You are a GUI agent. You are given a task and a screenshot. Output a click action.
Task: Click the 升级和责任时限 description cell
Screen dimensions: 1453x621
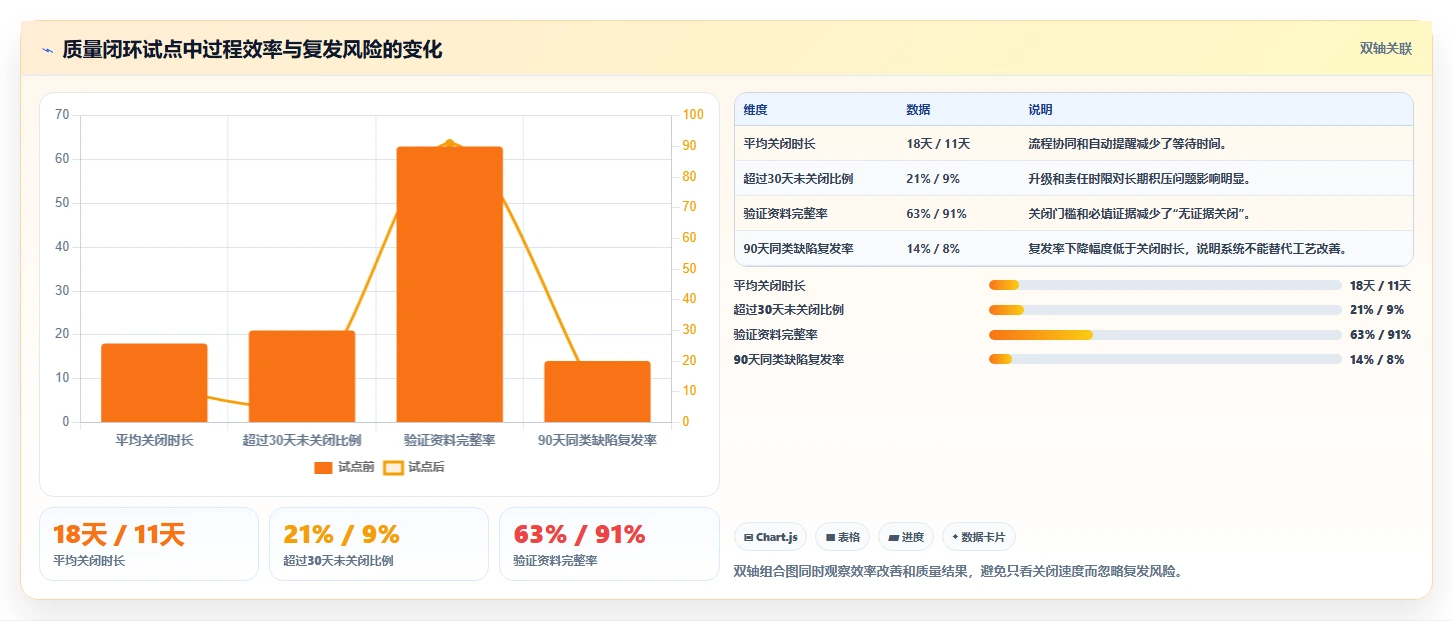tap(1139, 179)
